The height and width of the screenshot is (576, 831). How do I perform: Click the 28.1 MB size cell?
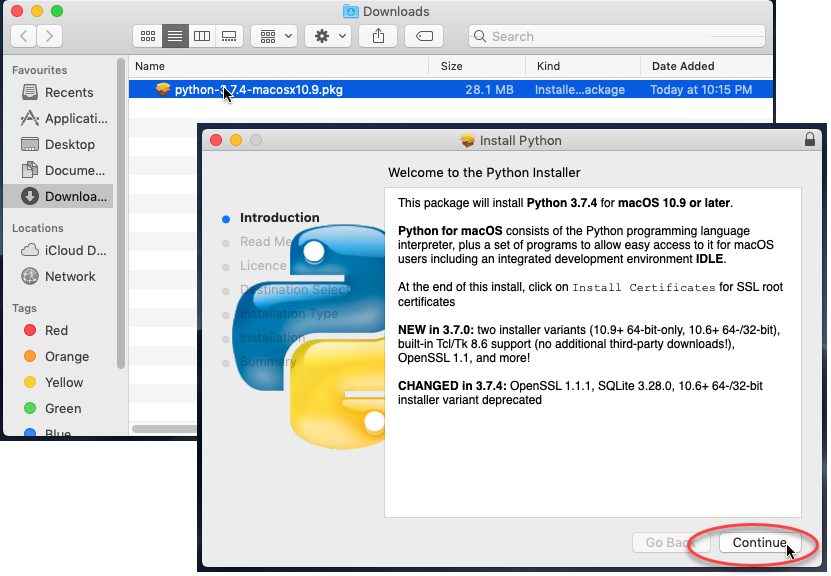coord(489,90)
